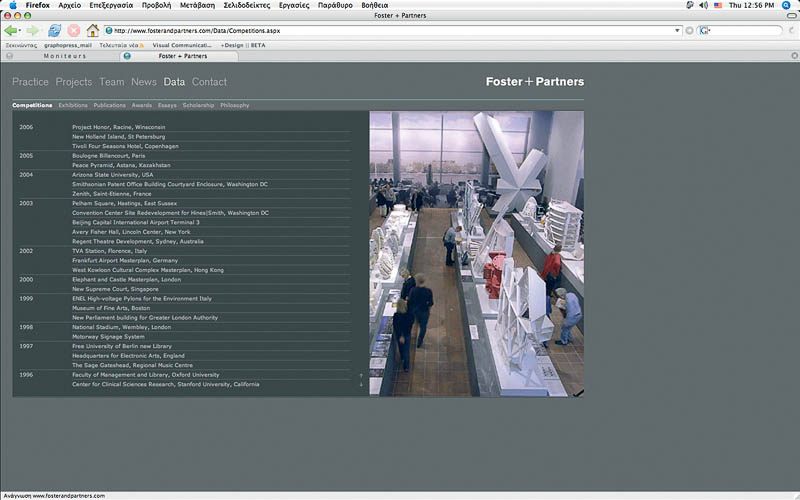Image resolution: width=800 pixels, height=500 pixels.
Task: Click the Foster + Partners logo
Action: 535,82
